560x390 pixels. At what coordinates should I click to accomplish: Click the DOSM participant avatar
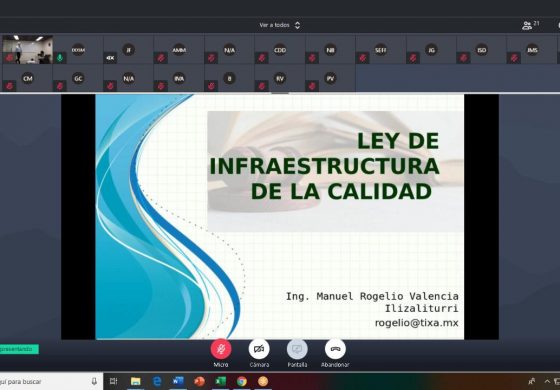click(x=78, y=50)
